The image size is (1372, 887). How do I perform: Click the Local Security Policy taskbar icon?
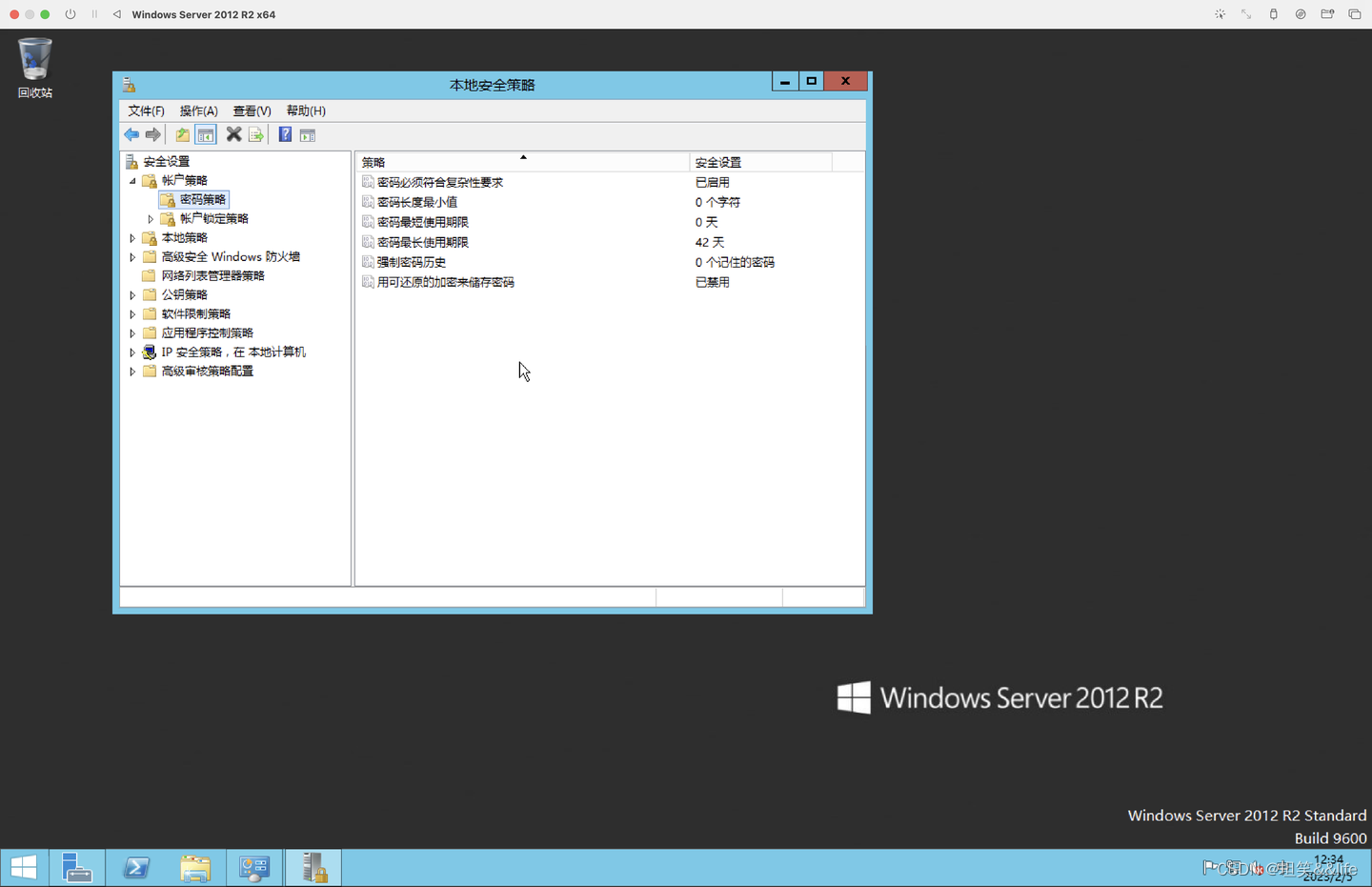pos(313,868)
